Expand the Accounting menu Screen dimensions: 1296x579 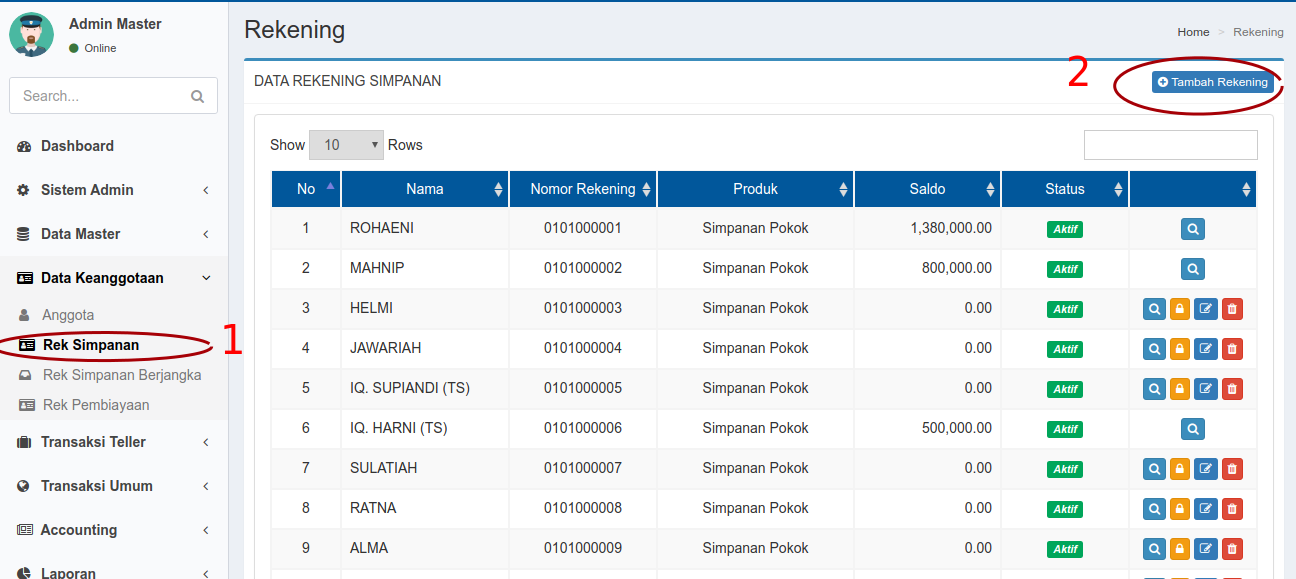(x=114, y=530)
